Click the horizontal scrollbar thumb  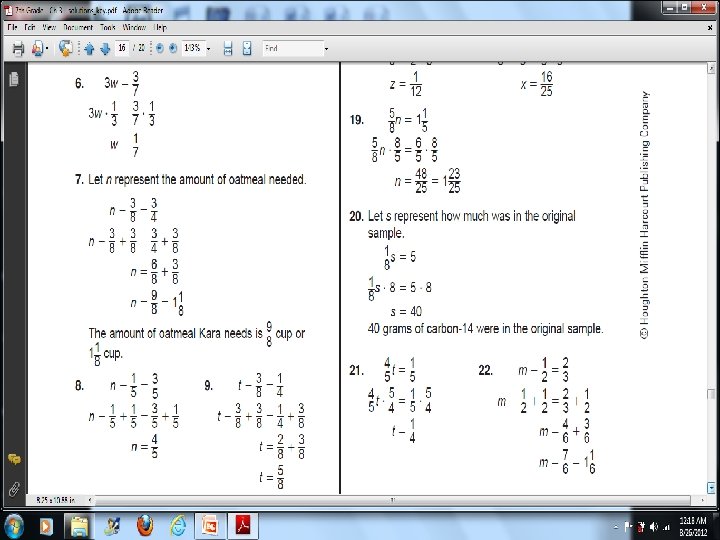(x=393, y=500)
